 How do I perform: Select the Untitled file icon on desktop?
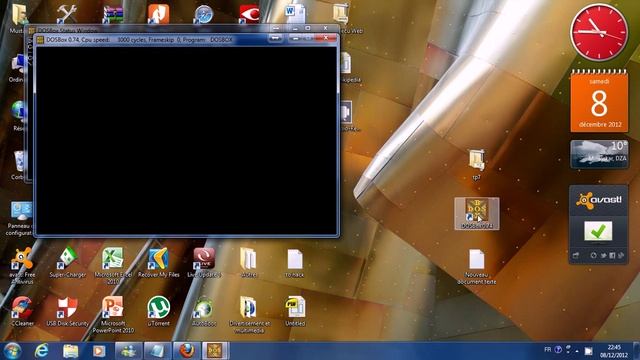tap(295, 311)
